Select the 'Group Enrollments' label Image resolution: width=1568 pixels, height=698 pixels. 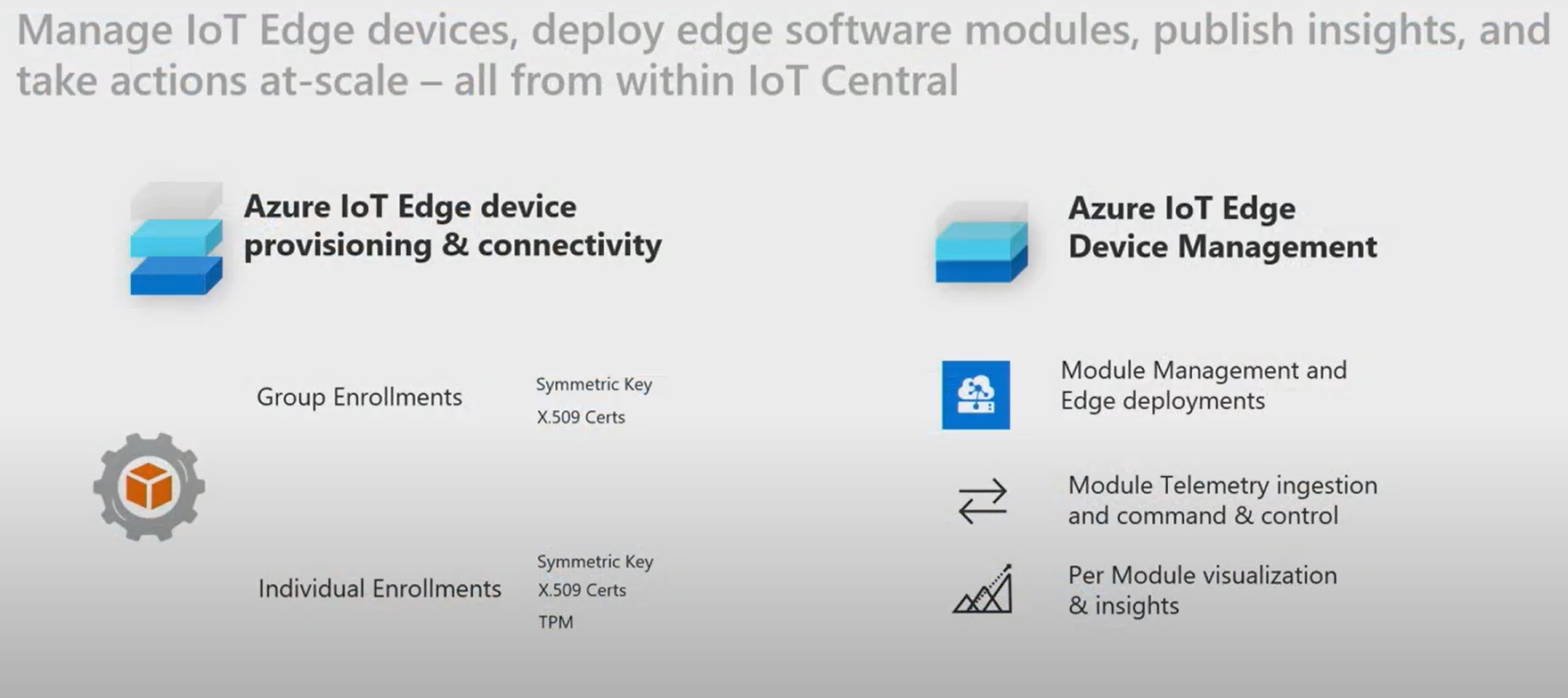359,397
